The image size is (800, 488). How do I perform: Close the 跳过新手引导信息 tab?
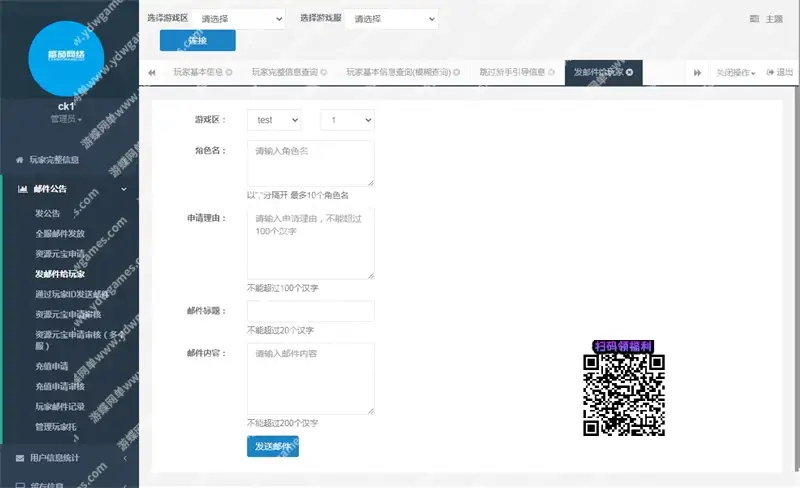(x=551, y=72)
